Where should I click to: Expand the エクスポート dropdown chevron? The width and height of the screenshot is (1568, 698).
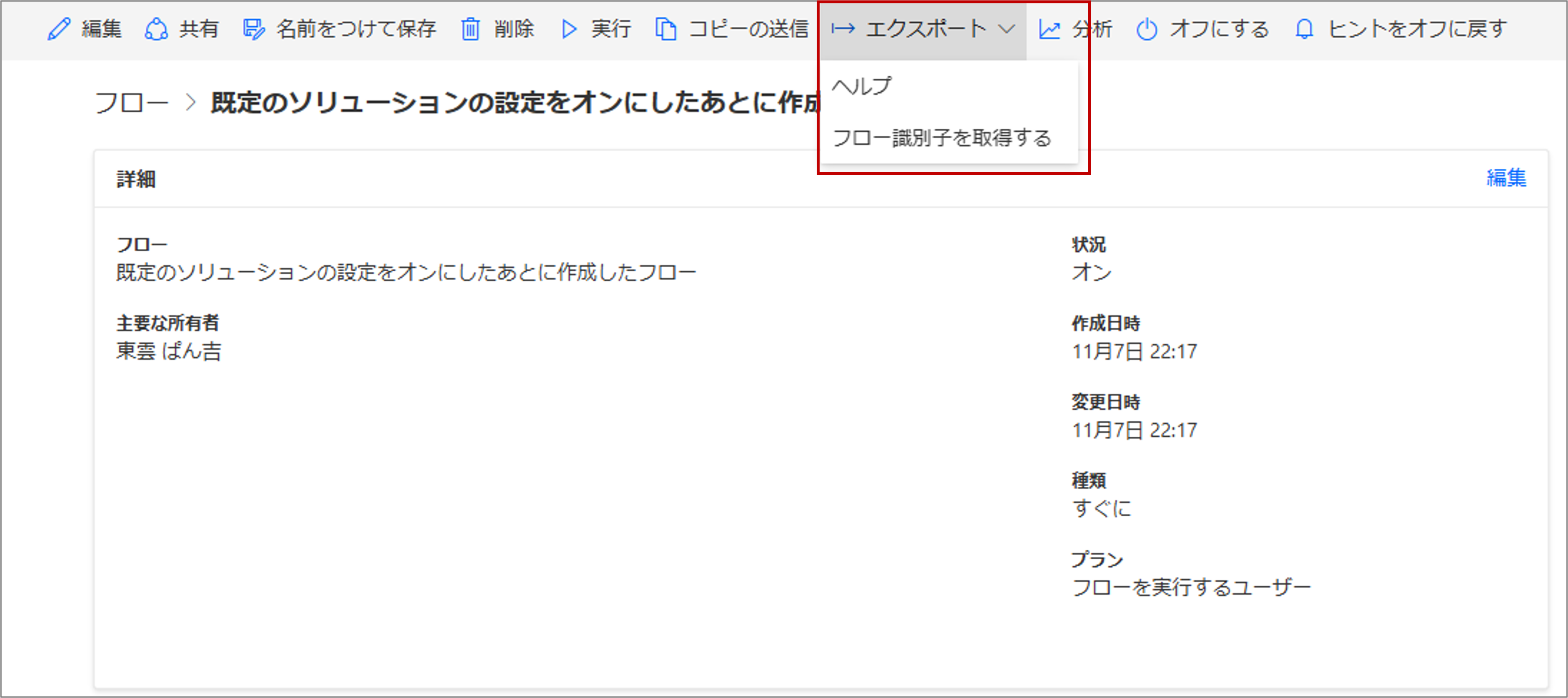(x=1008, y=28)
